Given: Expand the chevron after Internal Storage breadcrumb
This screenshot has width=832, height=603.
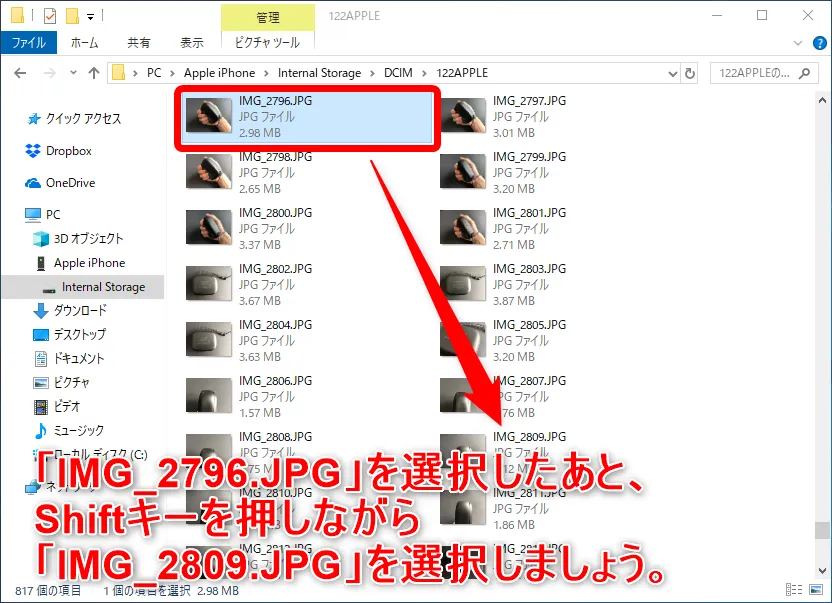Looking at the screenshot, I should tap(372, 73).
